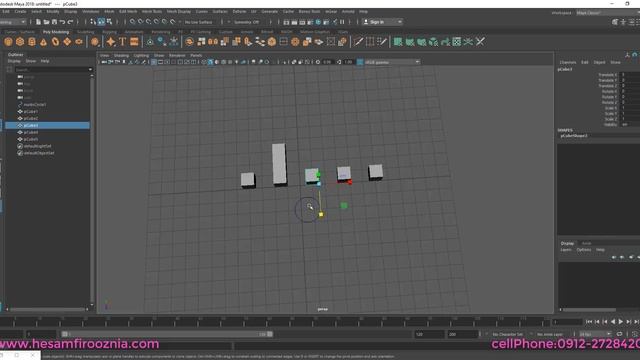Open the Deform menu
Image resolution: width=640 pixels, height=360 pixels.
[x=239, y=11]
